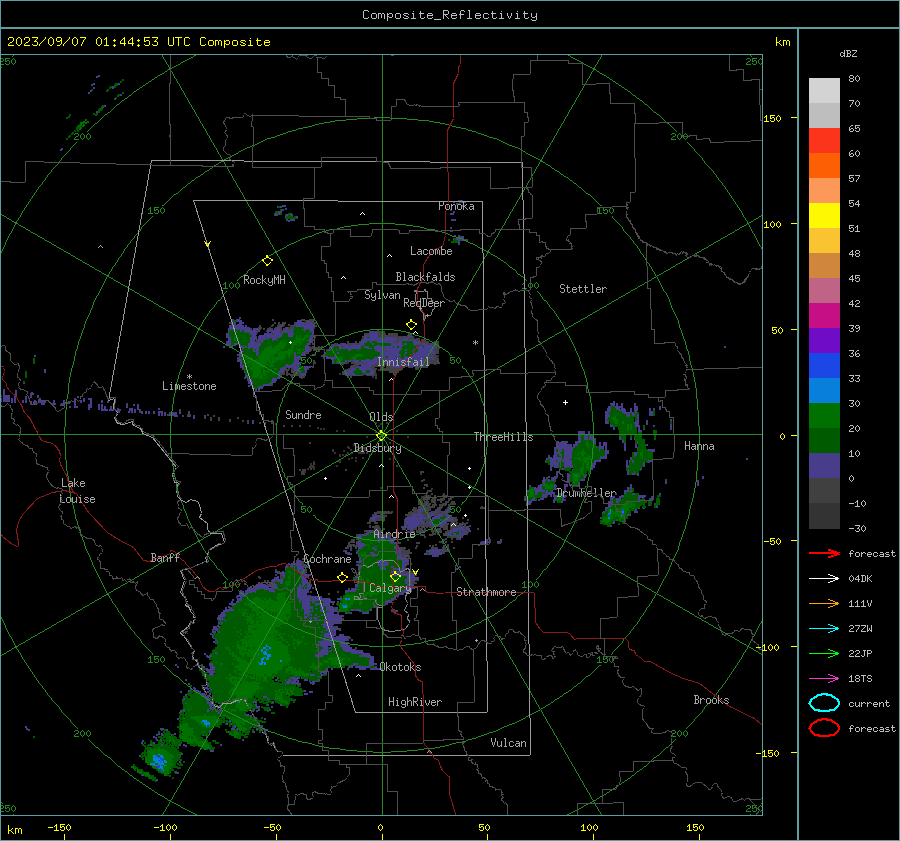The image size is (900, 841).
Task: Select the purple 39 dBZ swatch
Action: tap(824, 340)
